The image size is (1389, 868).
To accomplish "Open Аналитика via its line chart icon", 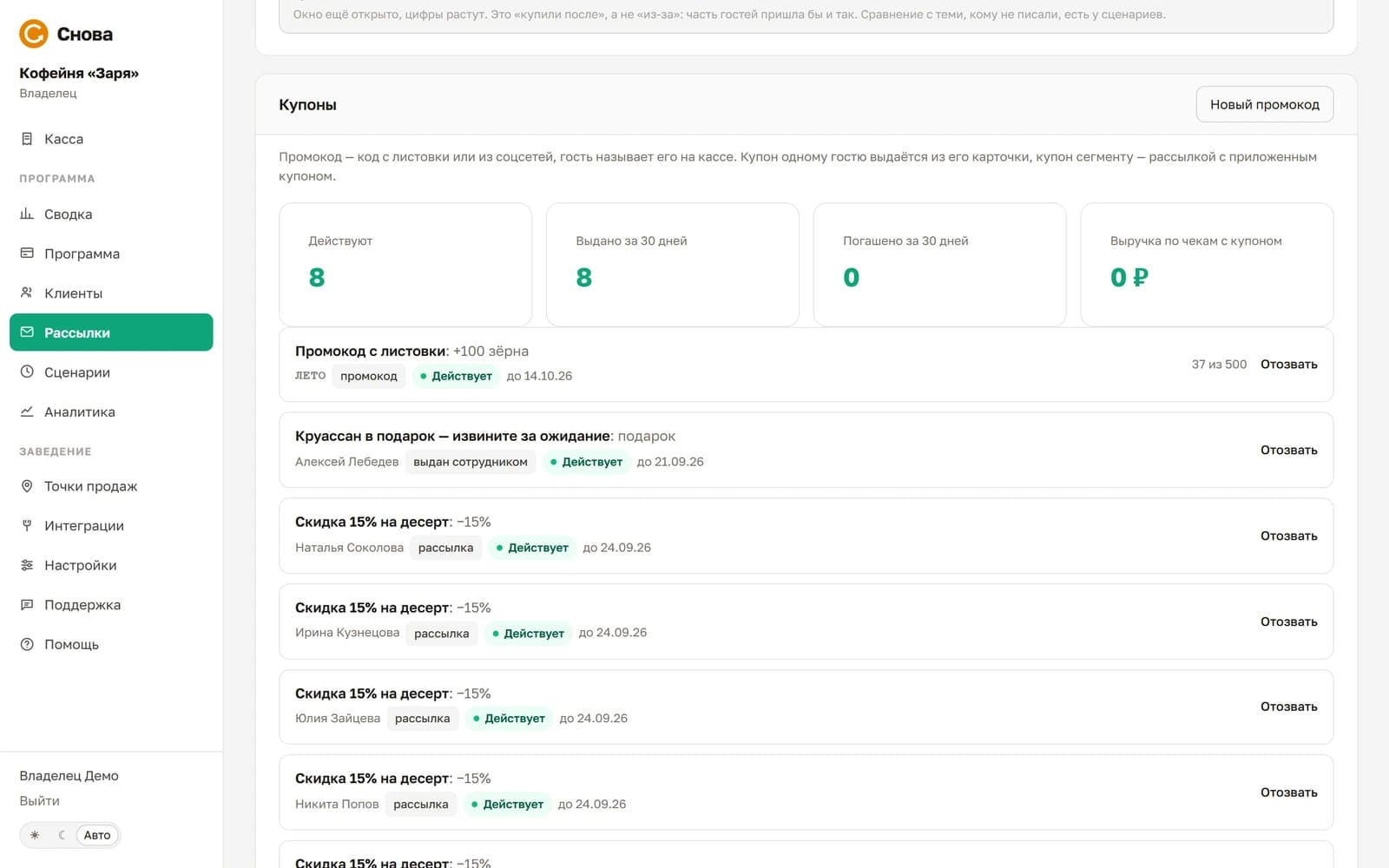I will pos(27,411).
